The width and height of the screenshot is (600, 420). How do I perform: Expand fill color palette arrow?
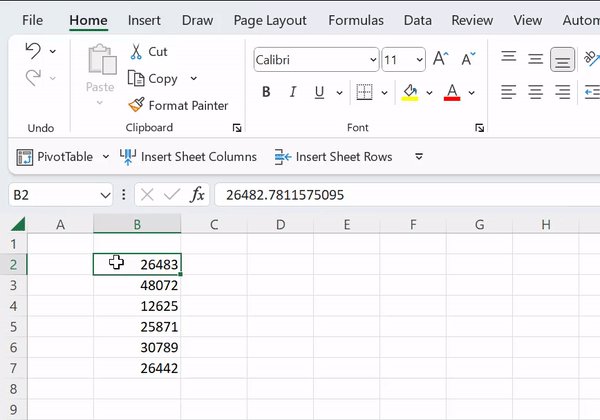[429, 93]
